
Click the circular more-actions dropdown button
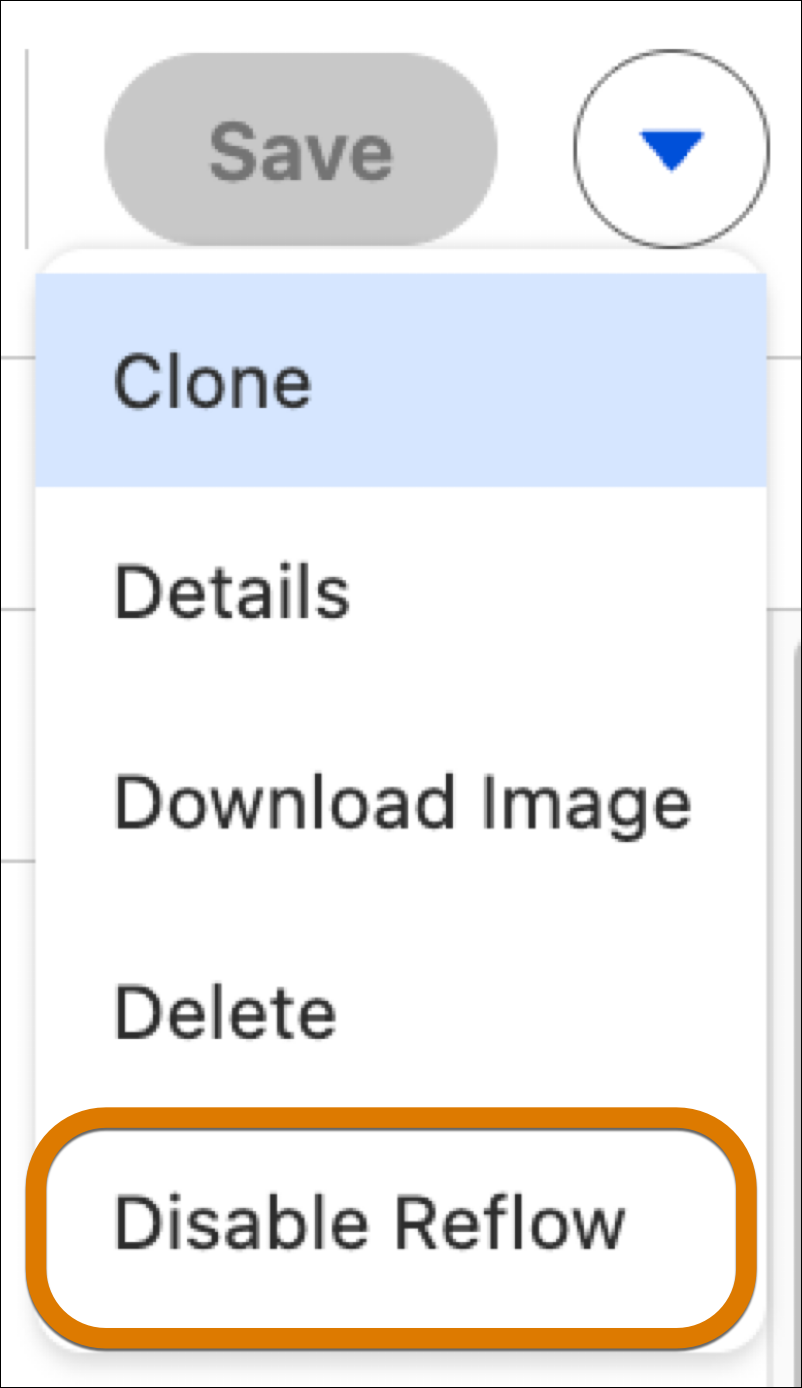click(x=672, y=149)
